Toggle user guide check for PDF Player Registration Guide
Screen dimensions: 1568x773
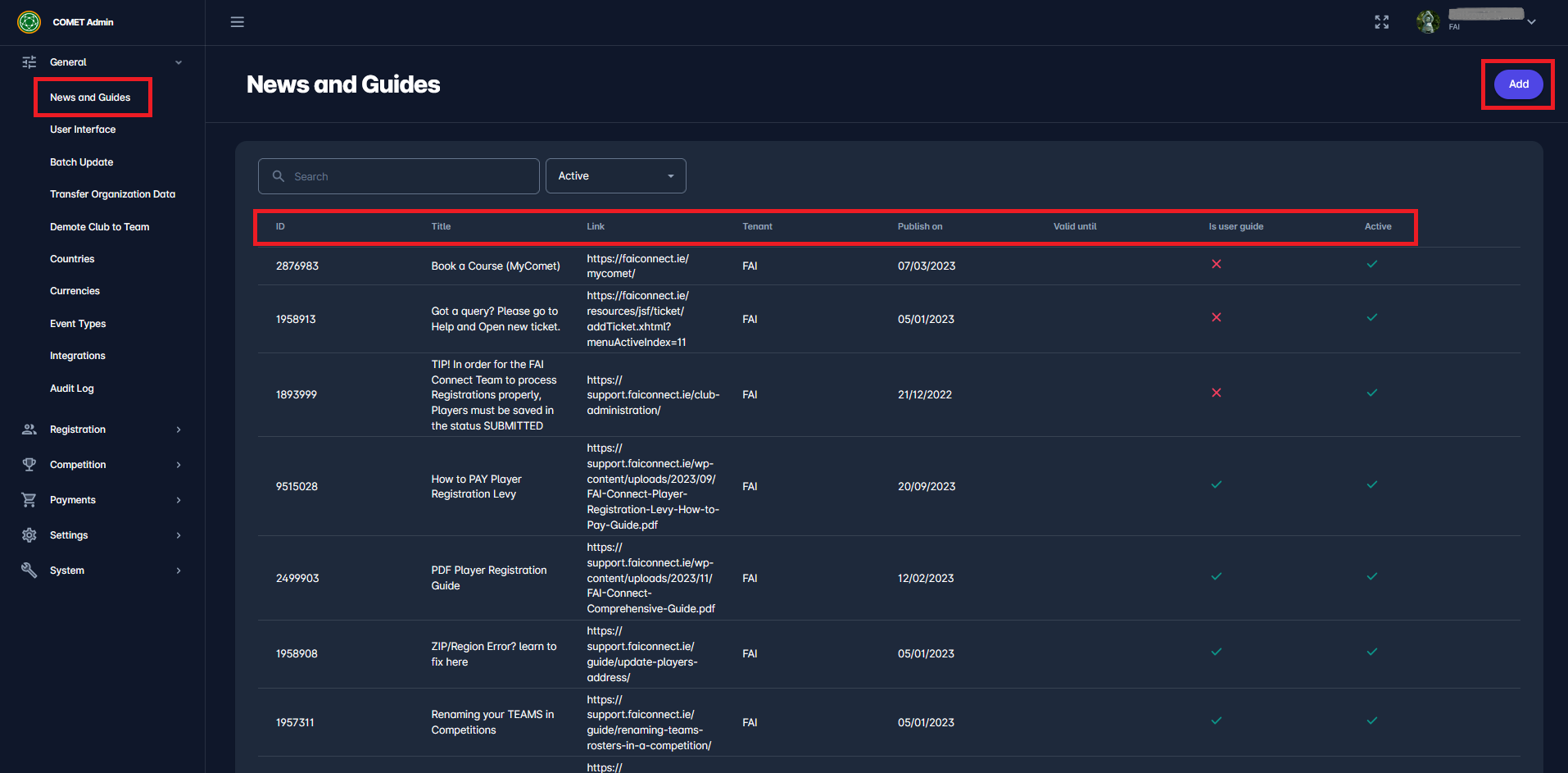click(x=1216, y=577)
